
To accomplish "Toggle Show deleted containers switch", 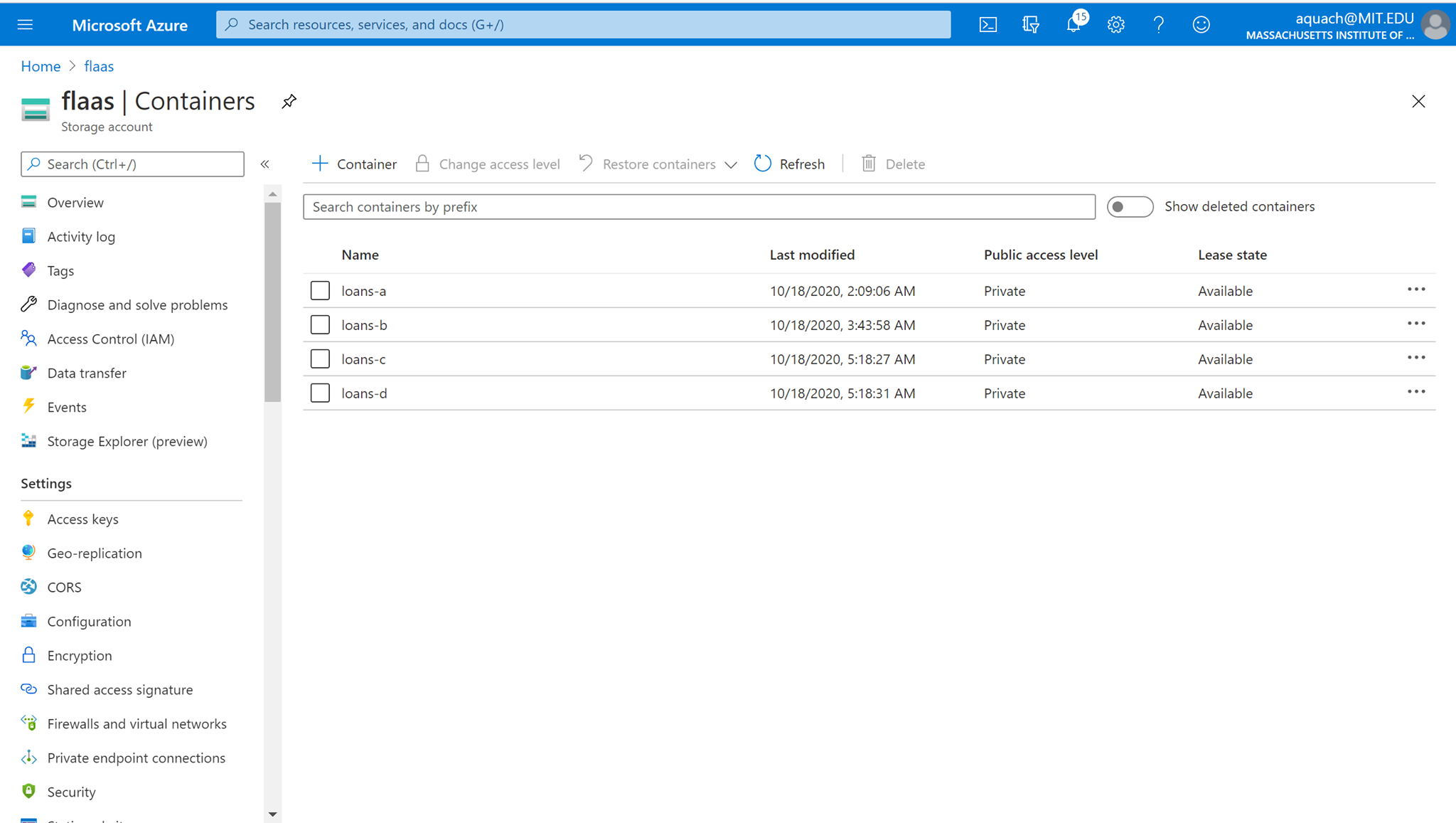I will (1129, 207).
